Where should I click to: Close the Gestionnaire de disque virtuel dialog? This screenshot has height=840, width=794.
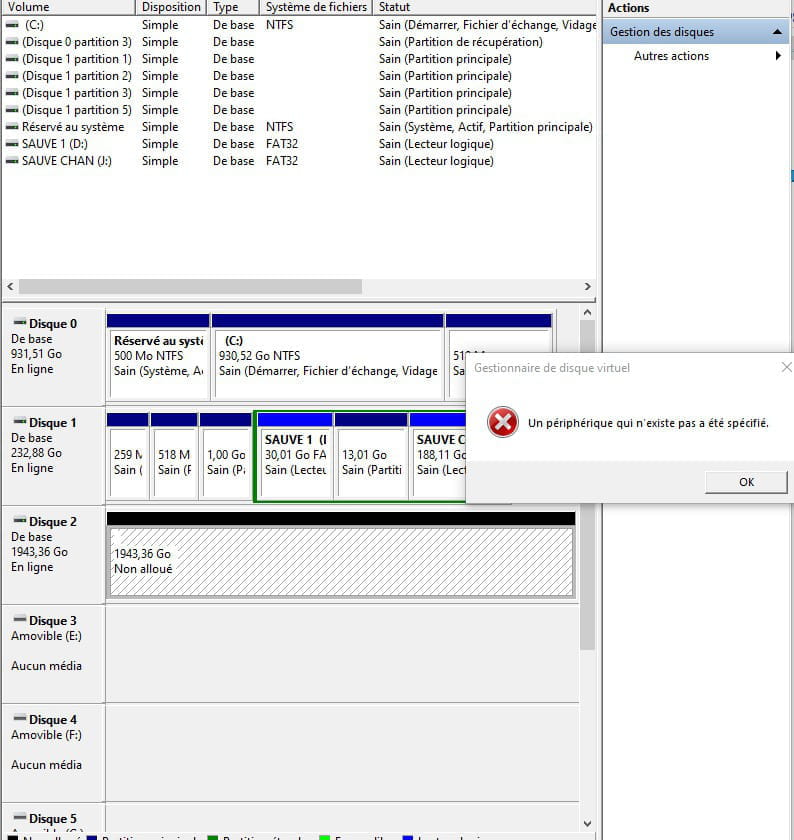(x=785, y=367)
